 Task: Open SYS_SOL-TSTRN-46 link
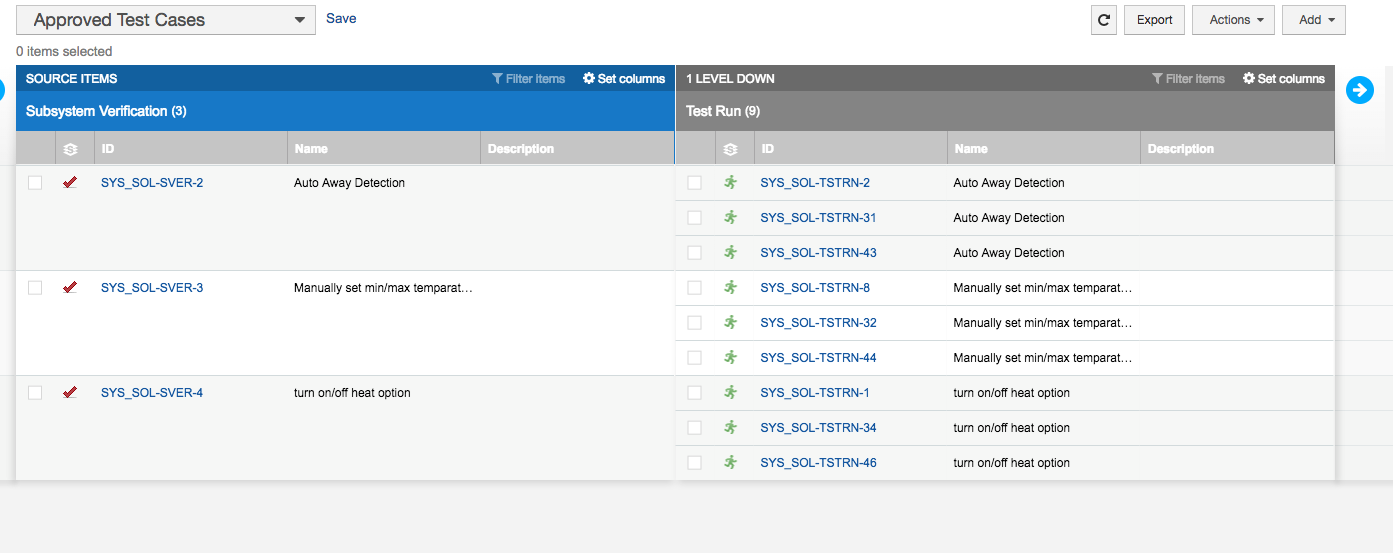pos(818,463)
